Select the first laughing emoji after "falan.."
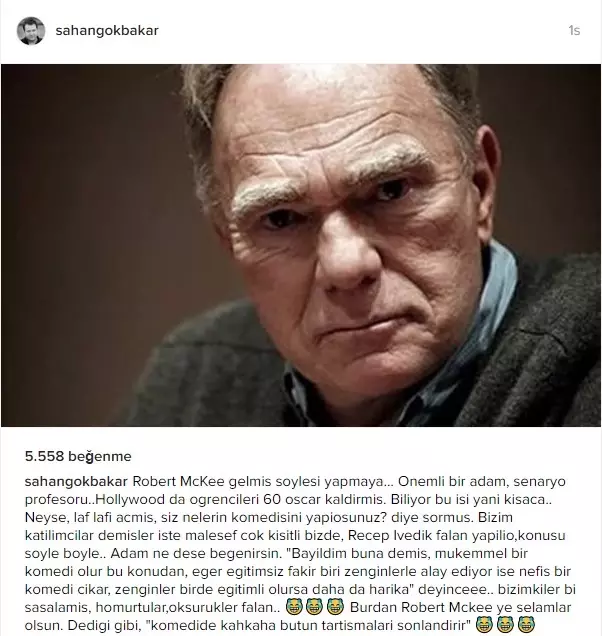Viewport: 602px width, 636px height. [294, 606]
